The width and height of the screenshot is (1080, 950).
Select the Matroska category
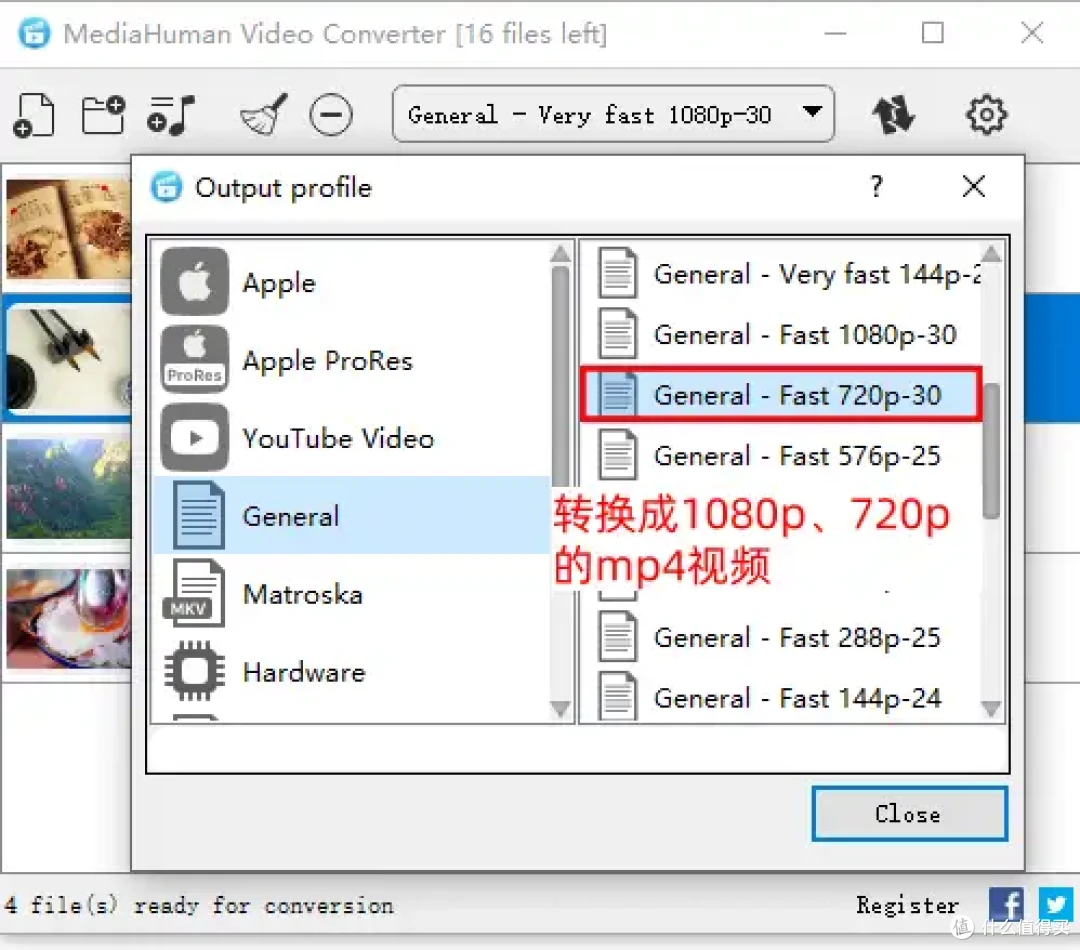(351, 594)
